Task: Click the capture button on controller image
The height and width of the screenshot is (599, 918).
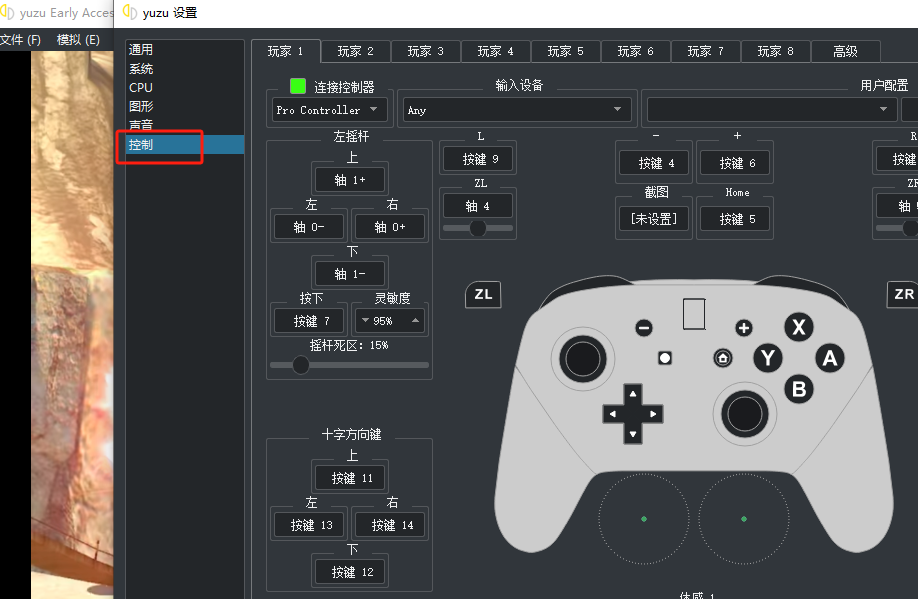Action: click(664, 358)
